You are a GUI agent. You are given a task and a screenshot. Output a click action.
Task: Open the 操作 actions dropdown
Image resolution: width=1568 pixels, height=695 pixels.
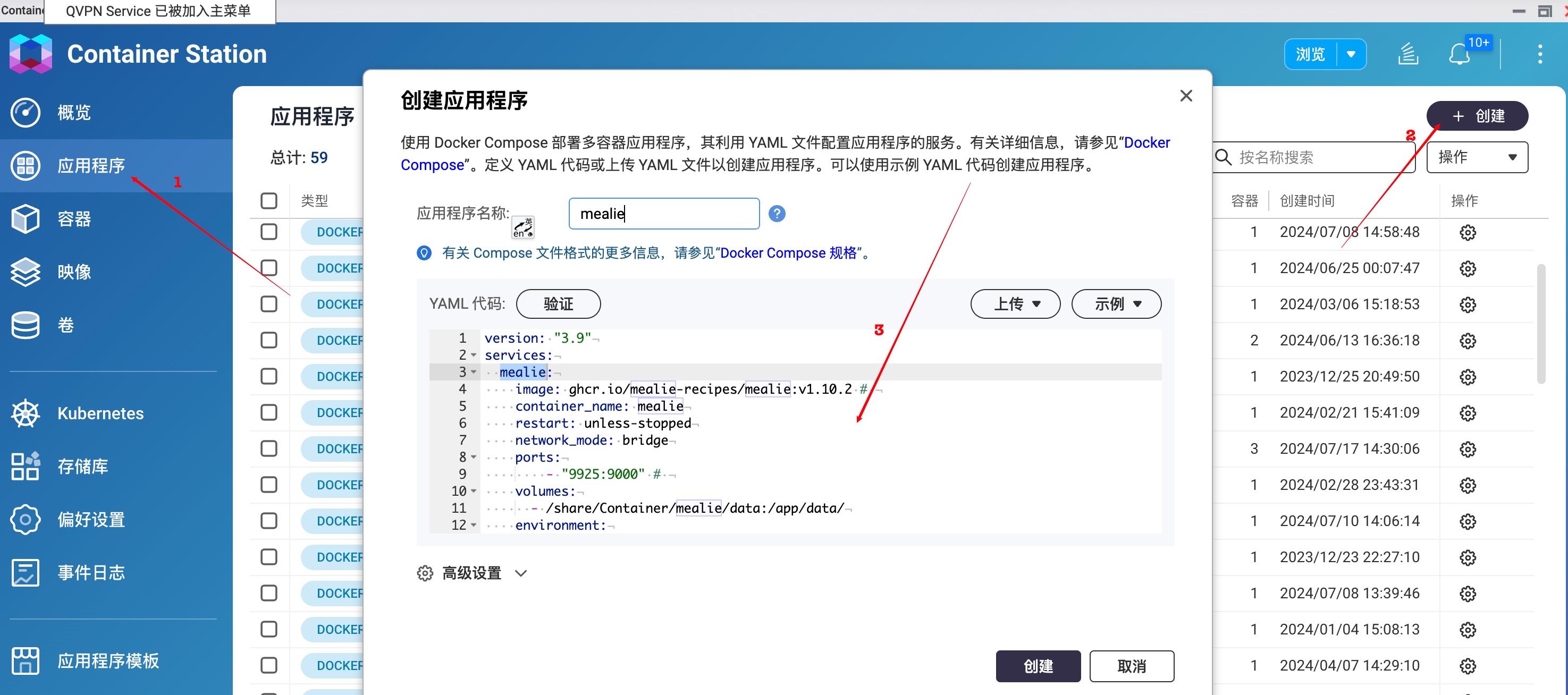1477,157
